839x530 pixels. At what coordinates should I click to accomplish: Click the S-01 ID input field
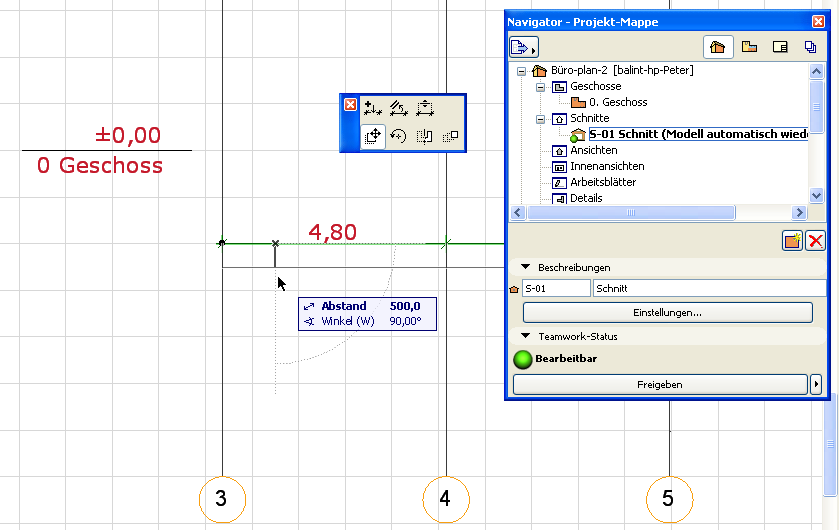click(x=556, y=288)
